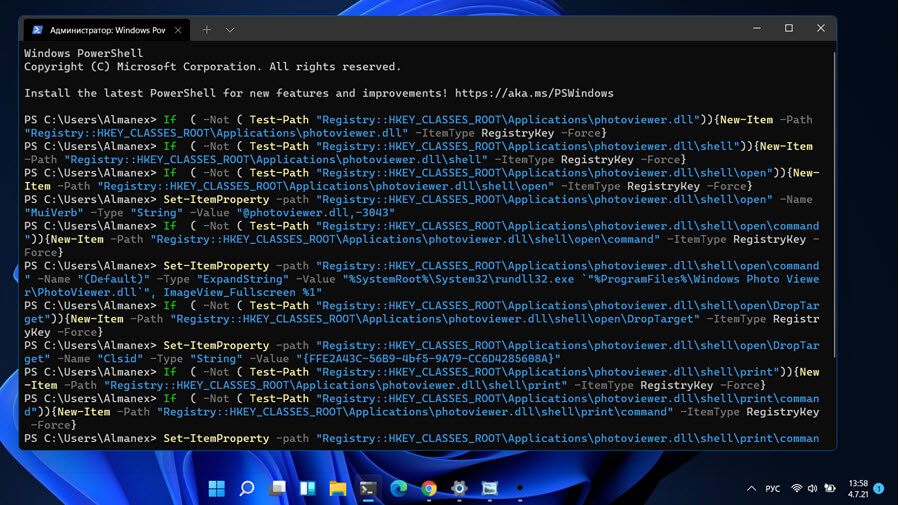
Task: Open Task View on the taskbar
Action: pos(277,488)
